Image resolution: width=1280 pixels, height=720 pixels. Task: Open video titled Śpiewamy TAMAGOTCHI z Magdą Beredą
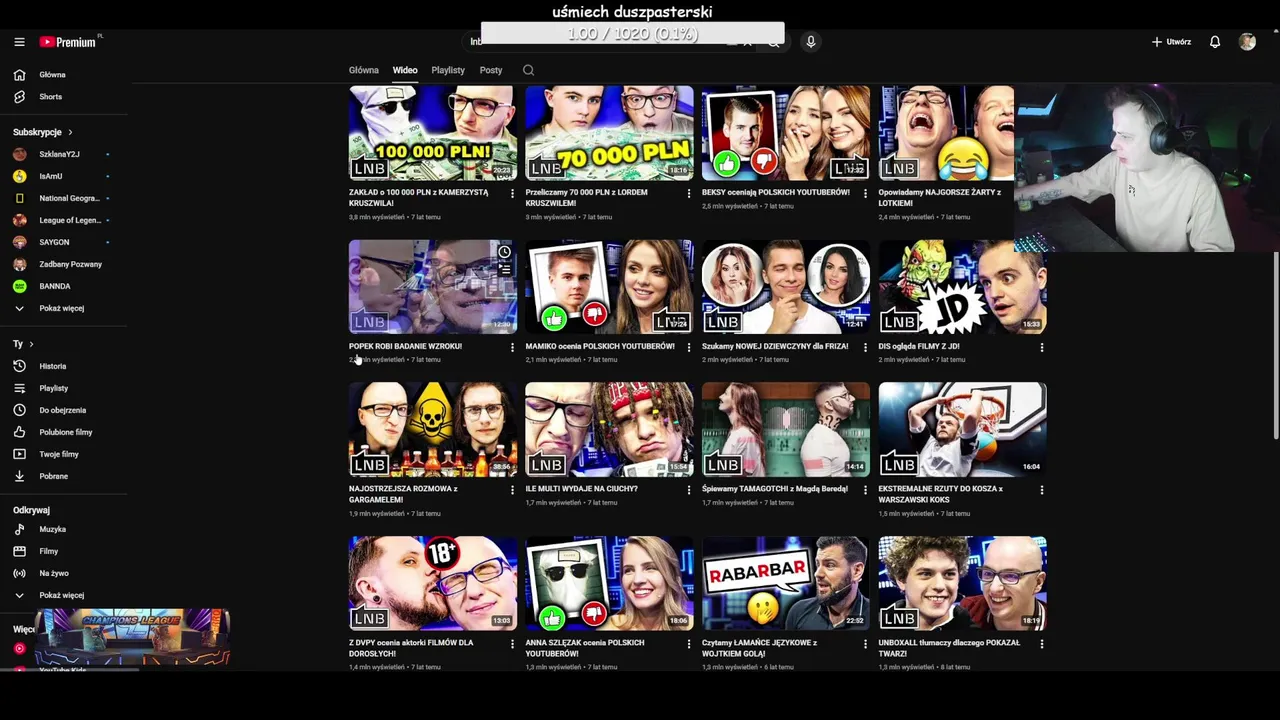[775, 489]
